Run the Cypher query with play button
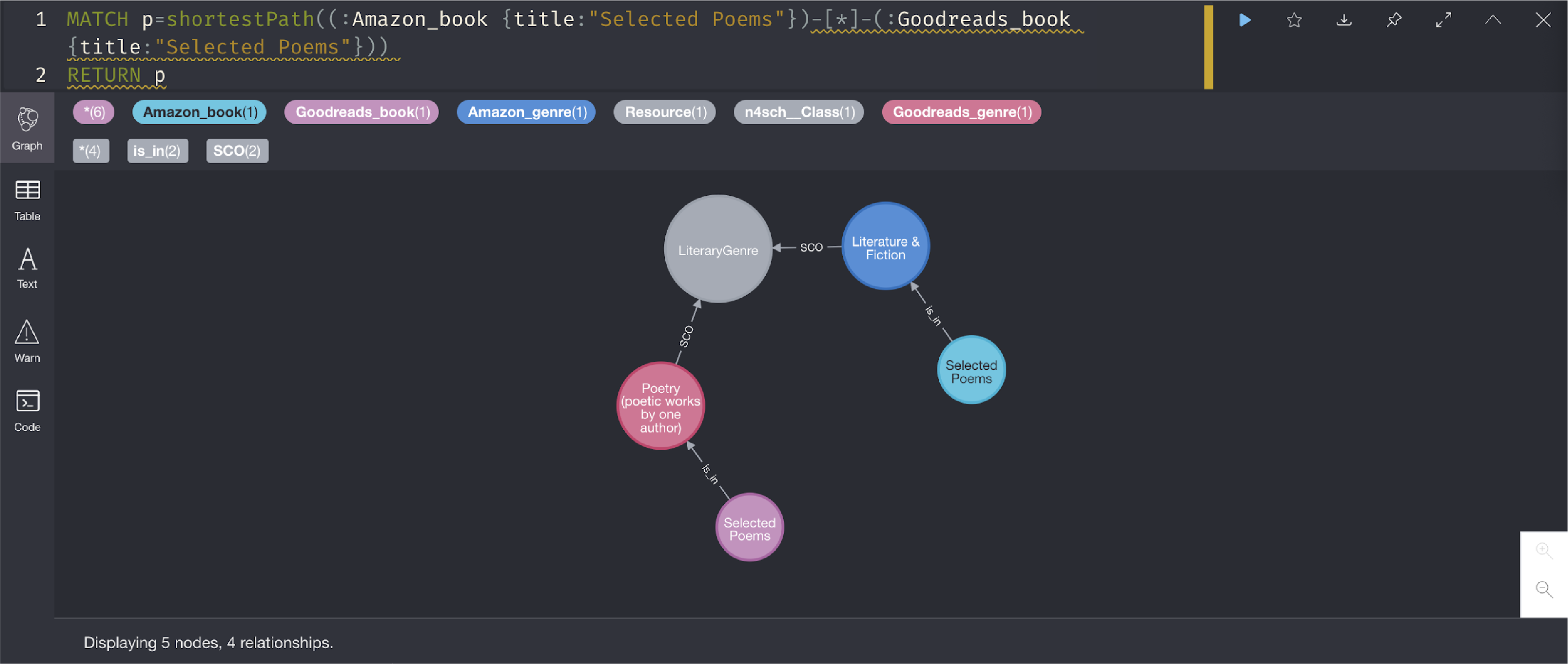 pyautogui.click(x=1245, y=20)
